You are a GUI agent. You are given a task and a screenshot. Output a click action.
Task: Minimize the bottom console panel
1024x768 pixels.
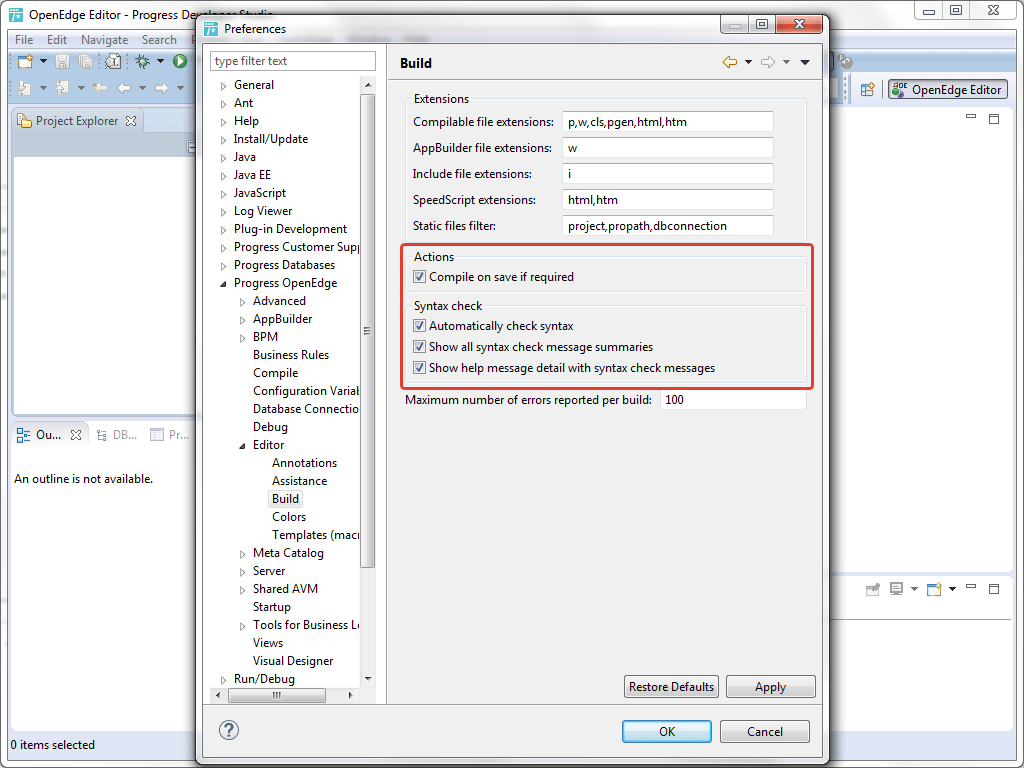(971, 587)
